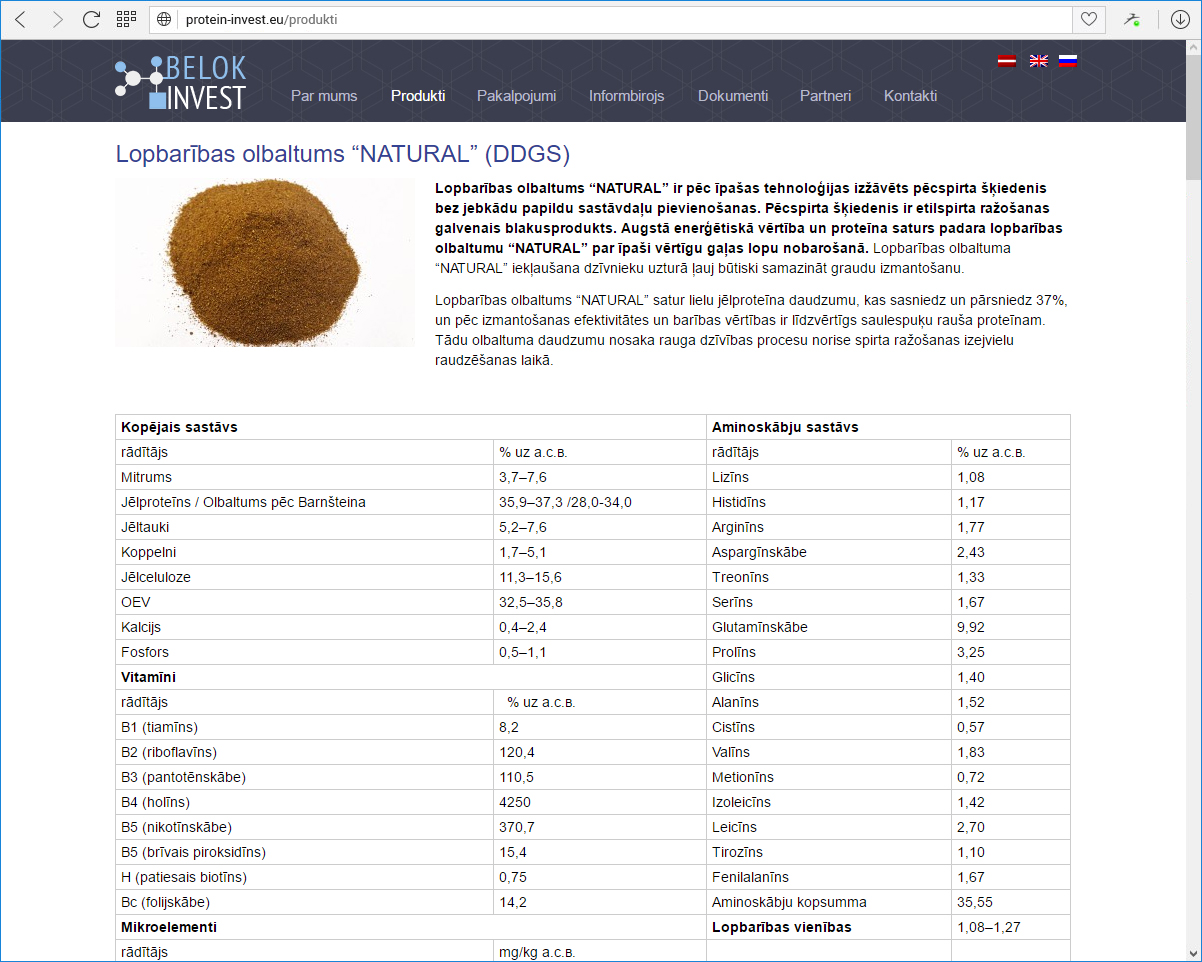Select the Asparagīnskābe amino acid row
Viewport: 1202px width, 962px height.
point(888,552)
